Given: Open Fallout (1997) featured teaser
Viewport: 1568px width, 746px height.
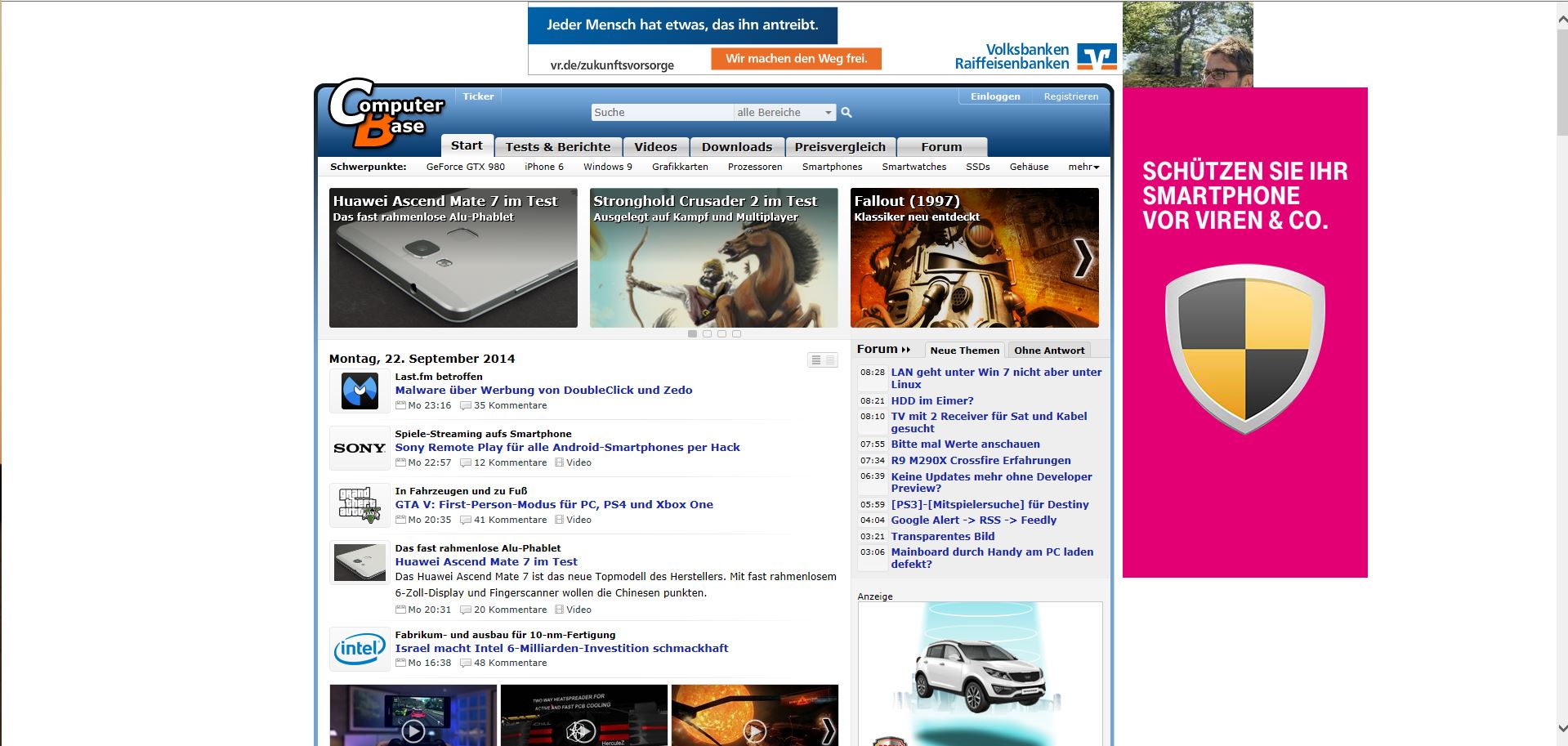Looking at the screenshot, I should point(975,258).
